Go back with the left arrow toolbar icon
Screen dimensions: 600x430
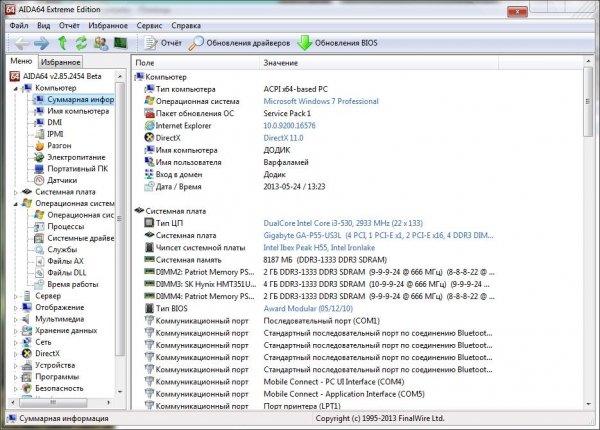click(22, 43)
